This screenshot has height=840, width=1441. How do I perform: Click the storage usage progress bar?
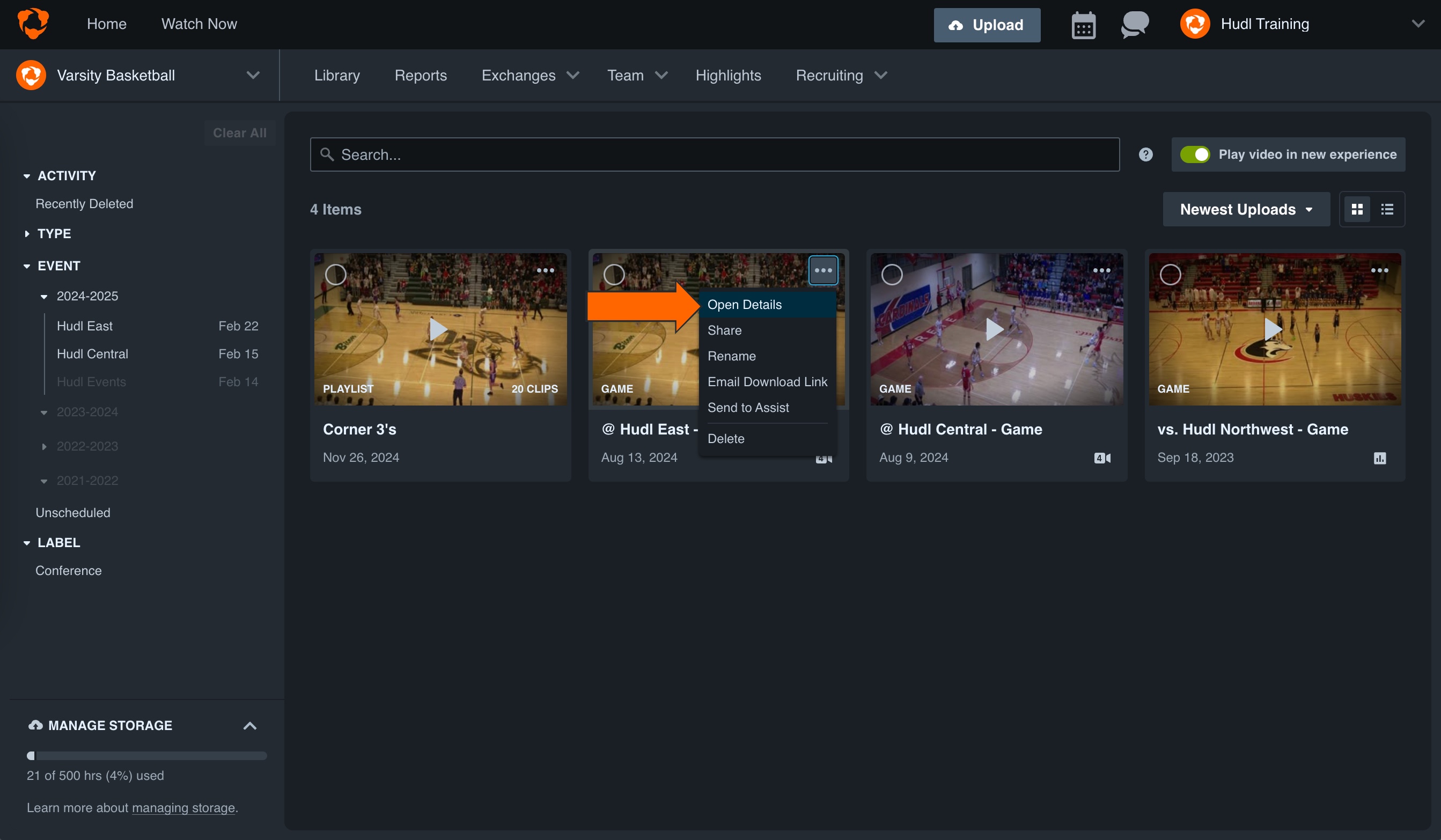[x=146, y=756]
